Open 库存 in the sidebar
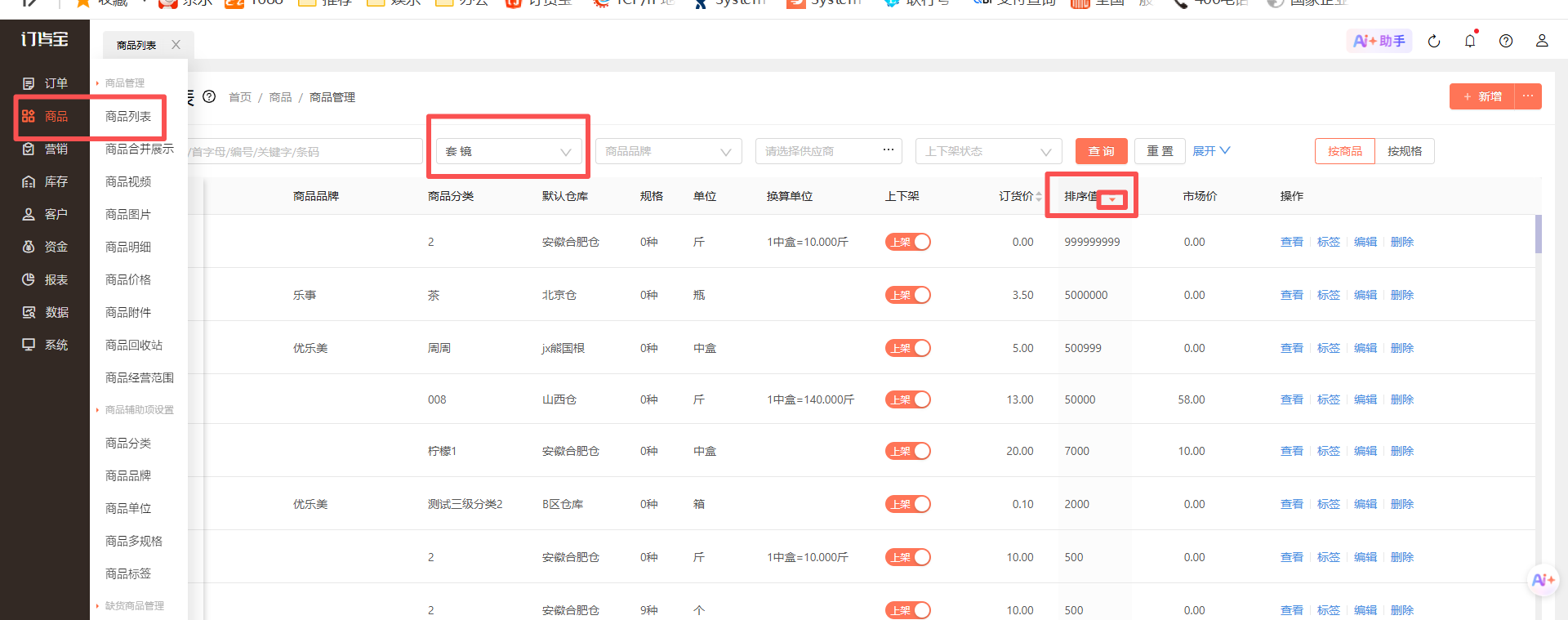 pyautogui.click(x=45, y=181)
